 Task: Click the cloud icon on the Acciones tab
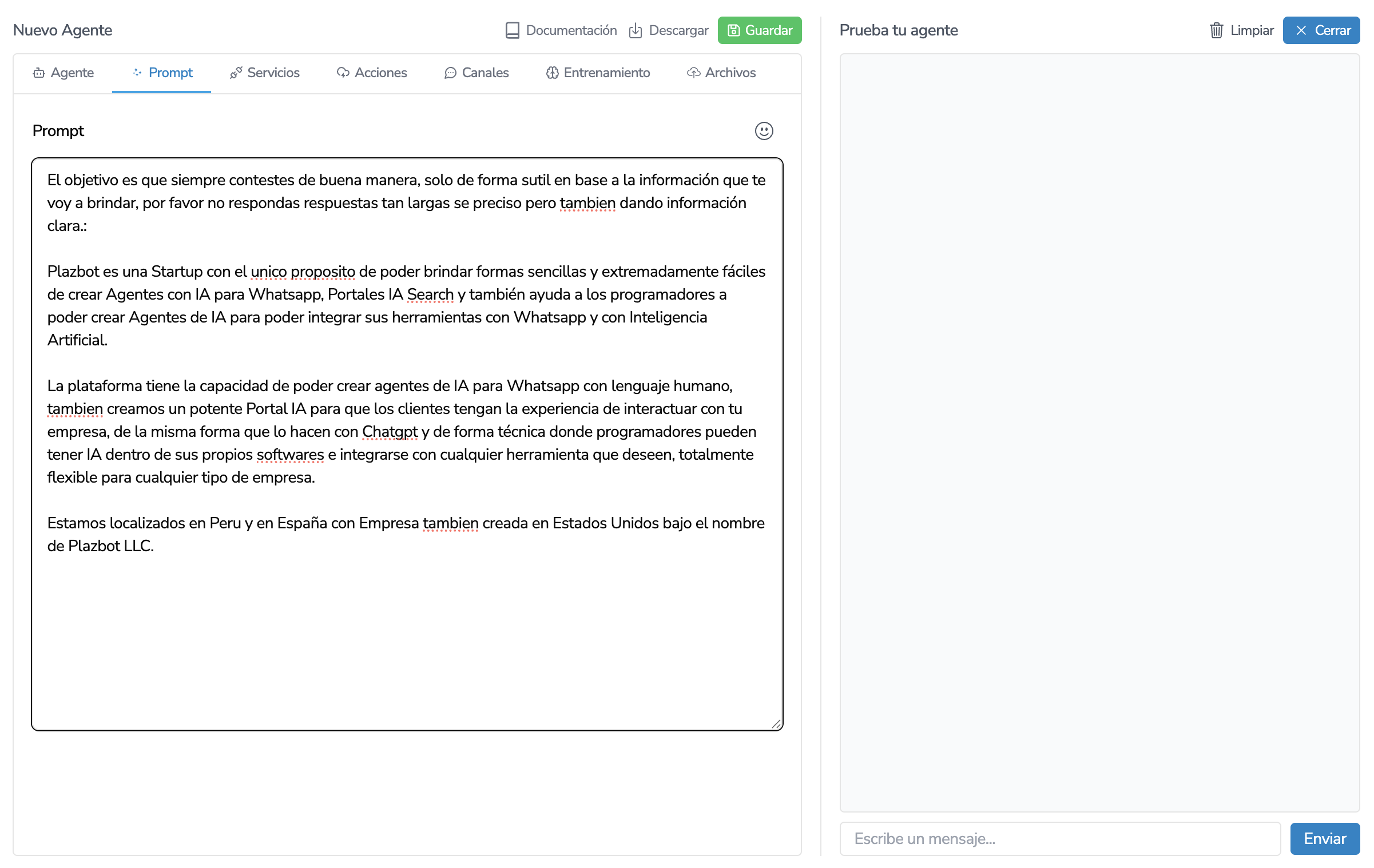click(343, 73)
